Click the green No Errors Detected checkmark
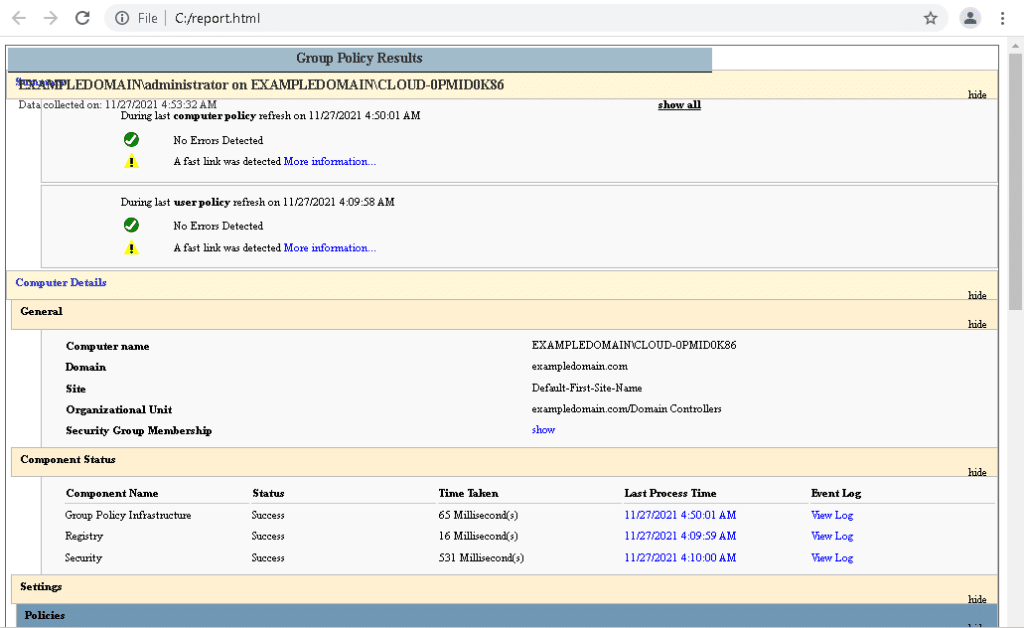Image resolution: width=1024 pixels, height=628 pixels. pyautogui.click(x=131, y=139)
